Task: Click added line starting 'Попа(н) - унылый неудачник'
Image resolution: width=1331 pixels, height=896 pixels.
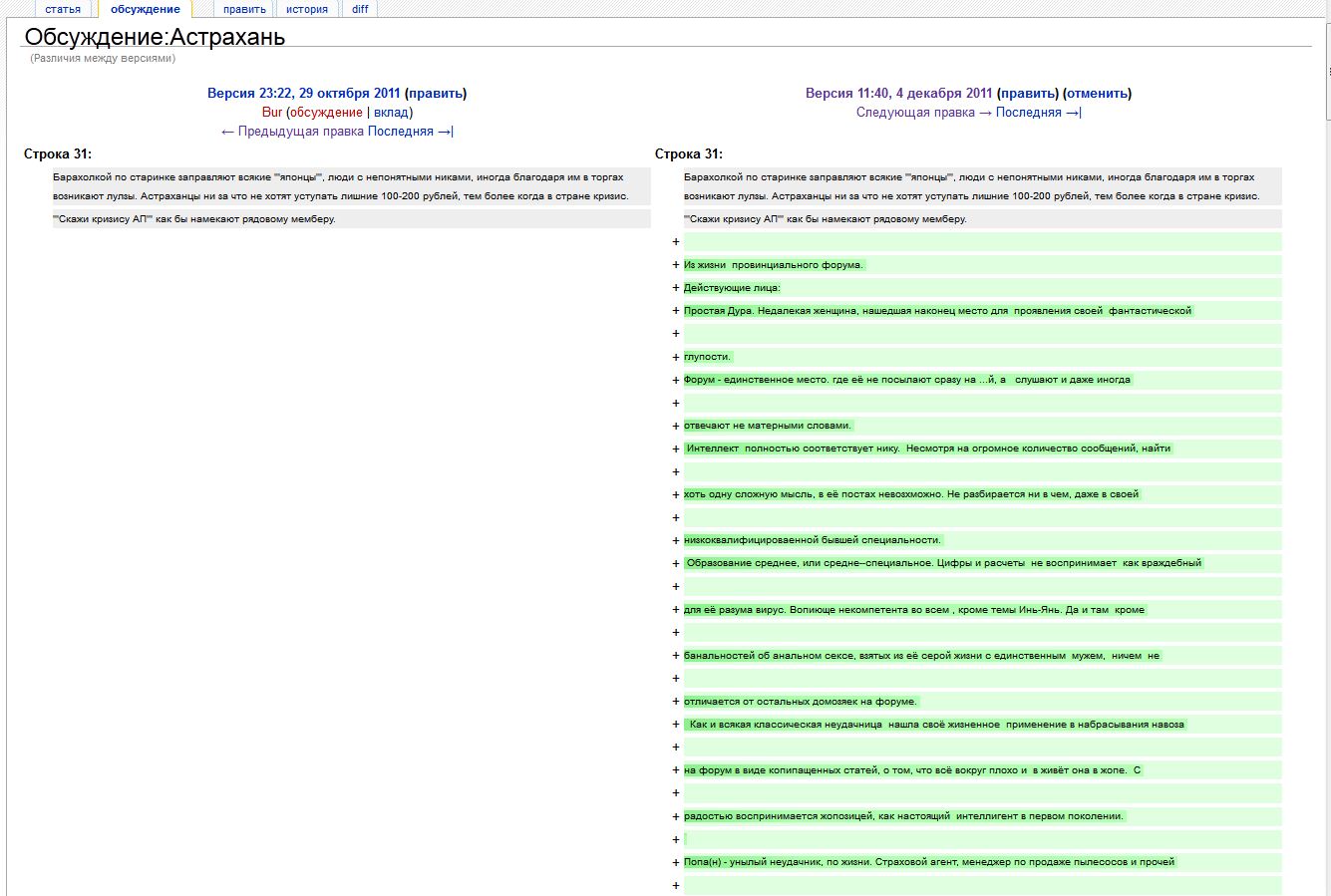Action: pyautogui.click(x=982, y=862)
